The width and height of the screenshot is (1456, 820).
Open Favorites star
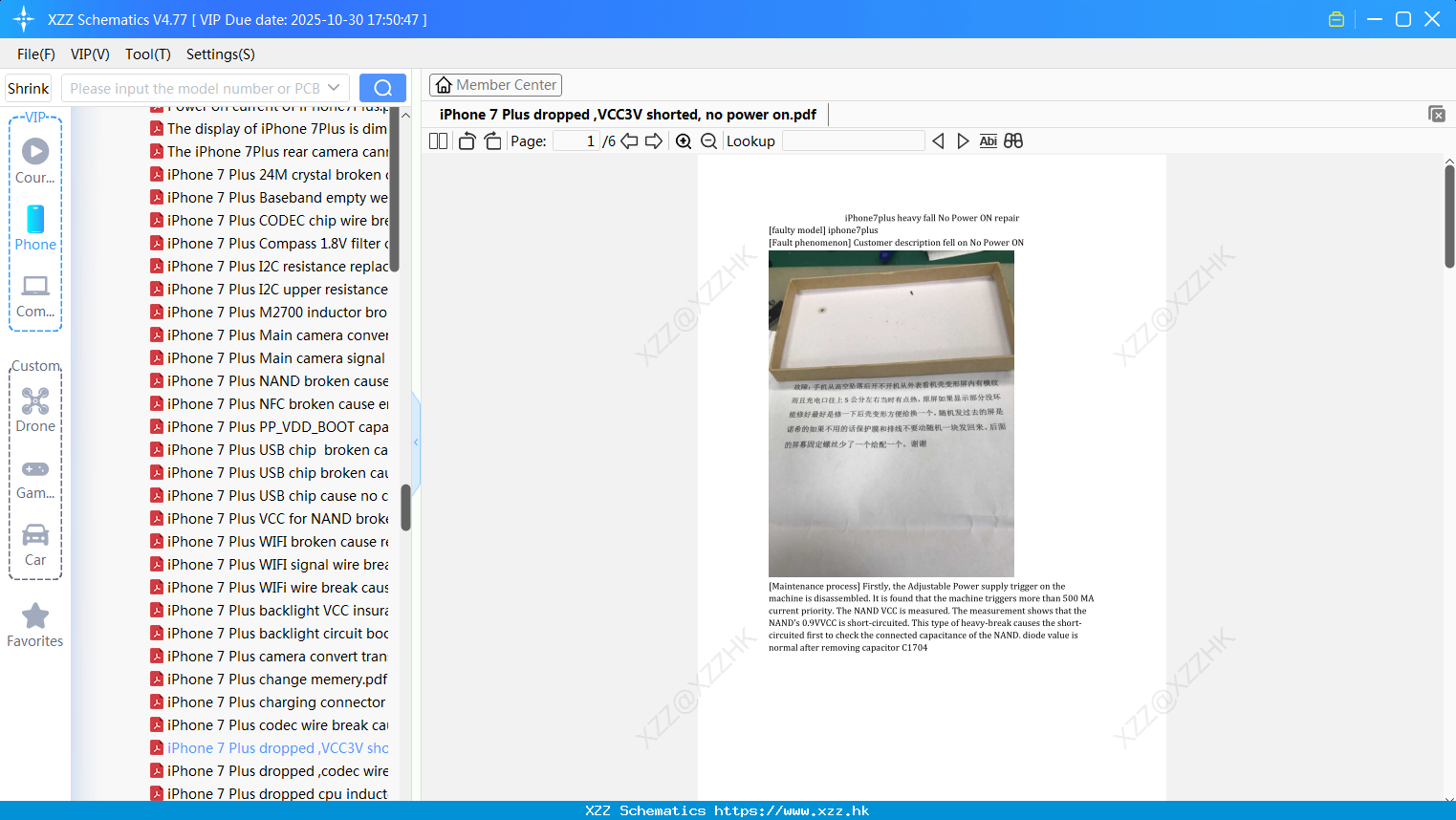[35, 625]
